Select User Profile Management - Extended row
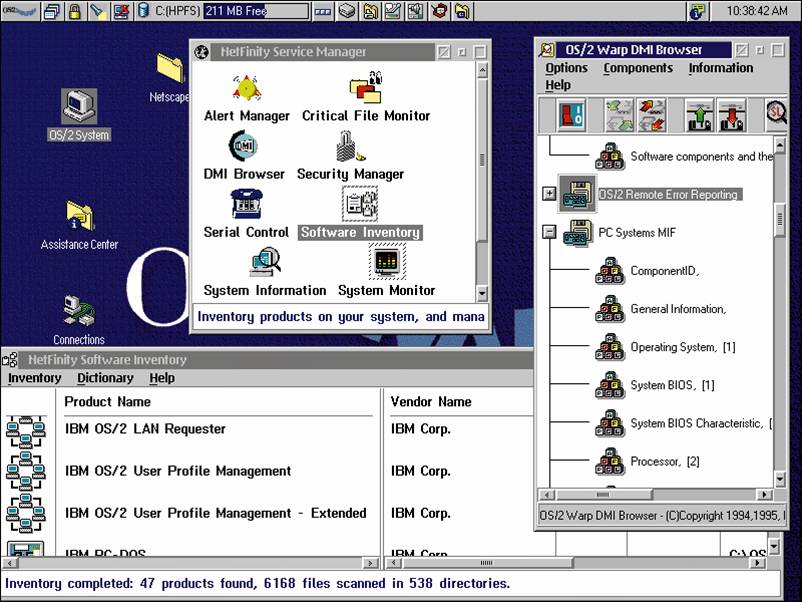Screen dimensions: 802x602 [x=215, y=513]
